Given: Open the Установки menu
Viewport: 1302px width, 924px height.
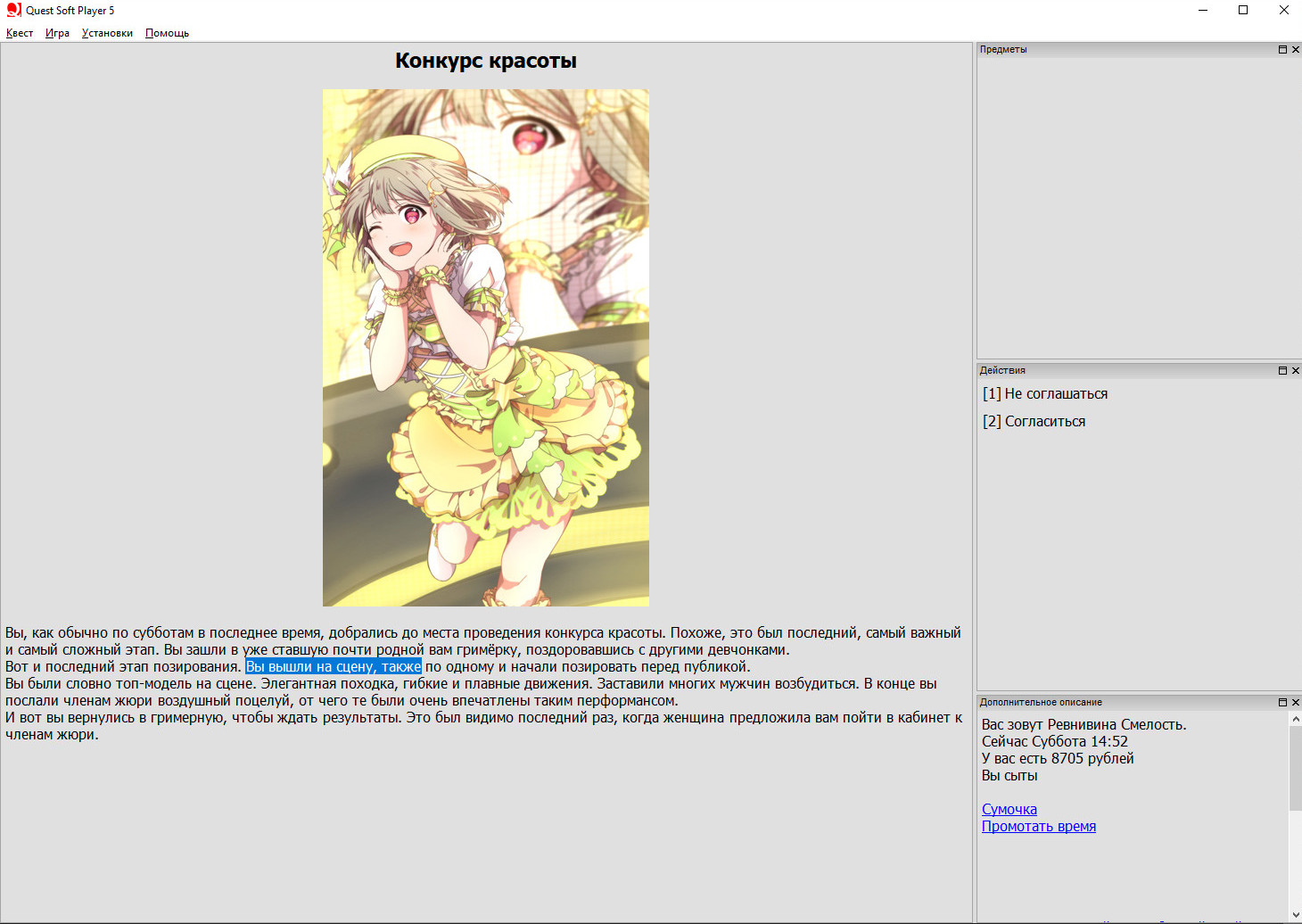Looking at the screenshot, I should [x=107, y=33].
